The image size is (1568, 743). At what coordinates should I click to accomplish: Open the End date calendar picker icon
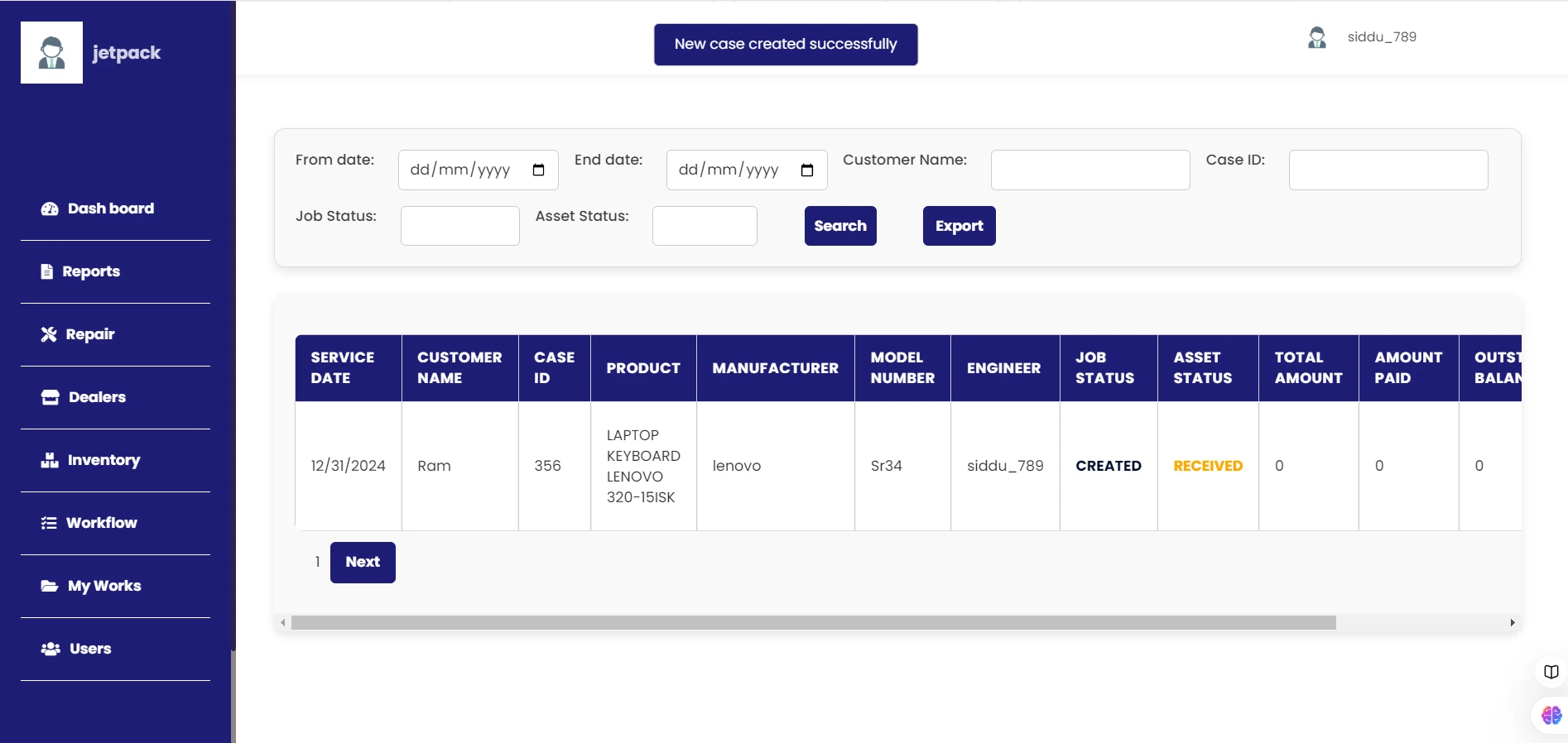[807, 170]
